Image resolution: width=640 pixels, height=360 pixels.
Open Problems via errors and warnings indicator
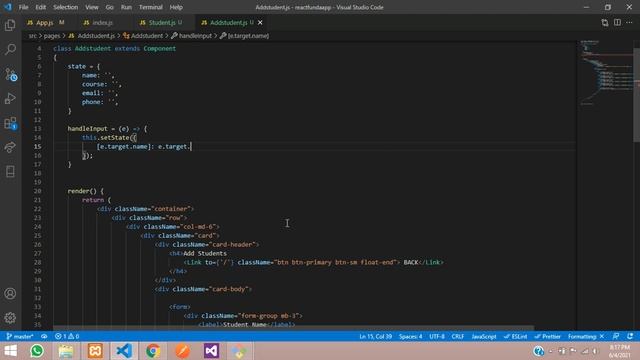(67, 336)
